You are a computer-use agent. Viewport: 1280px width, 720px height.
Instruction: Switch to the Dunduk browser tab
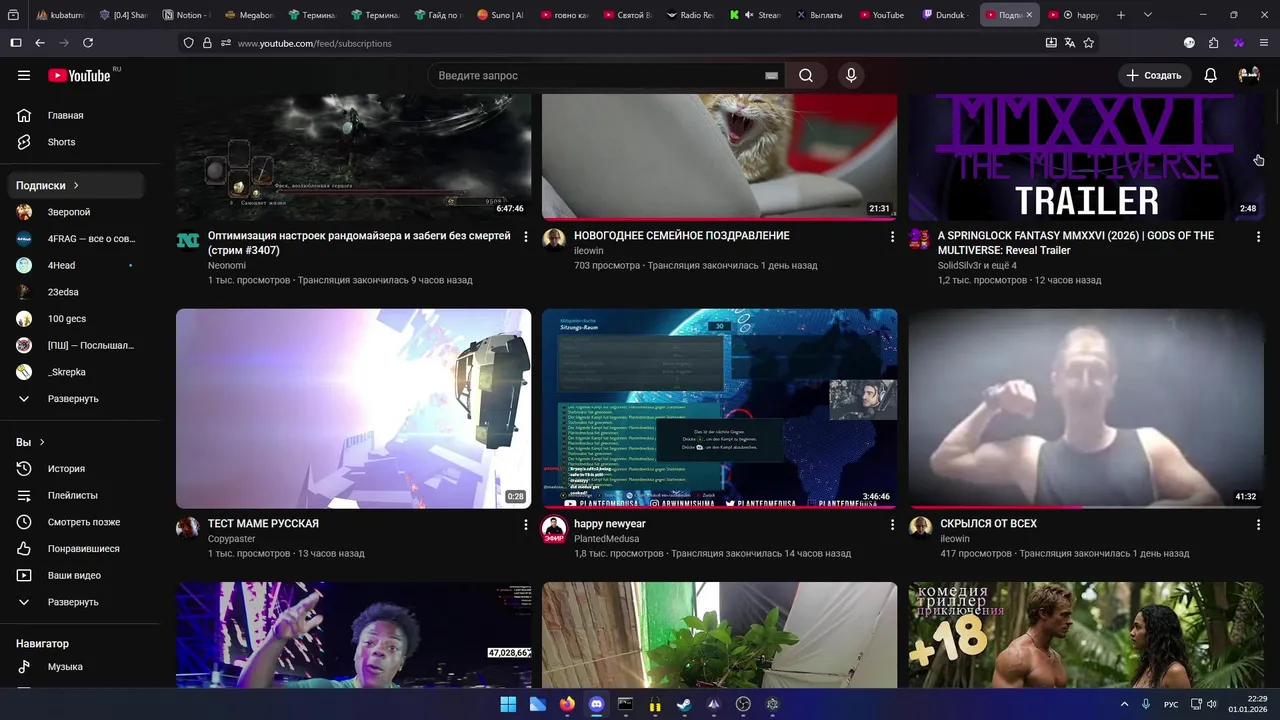tap(944, 15)
